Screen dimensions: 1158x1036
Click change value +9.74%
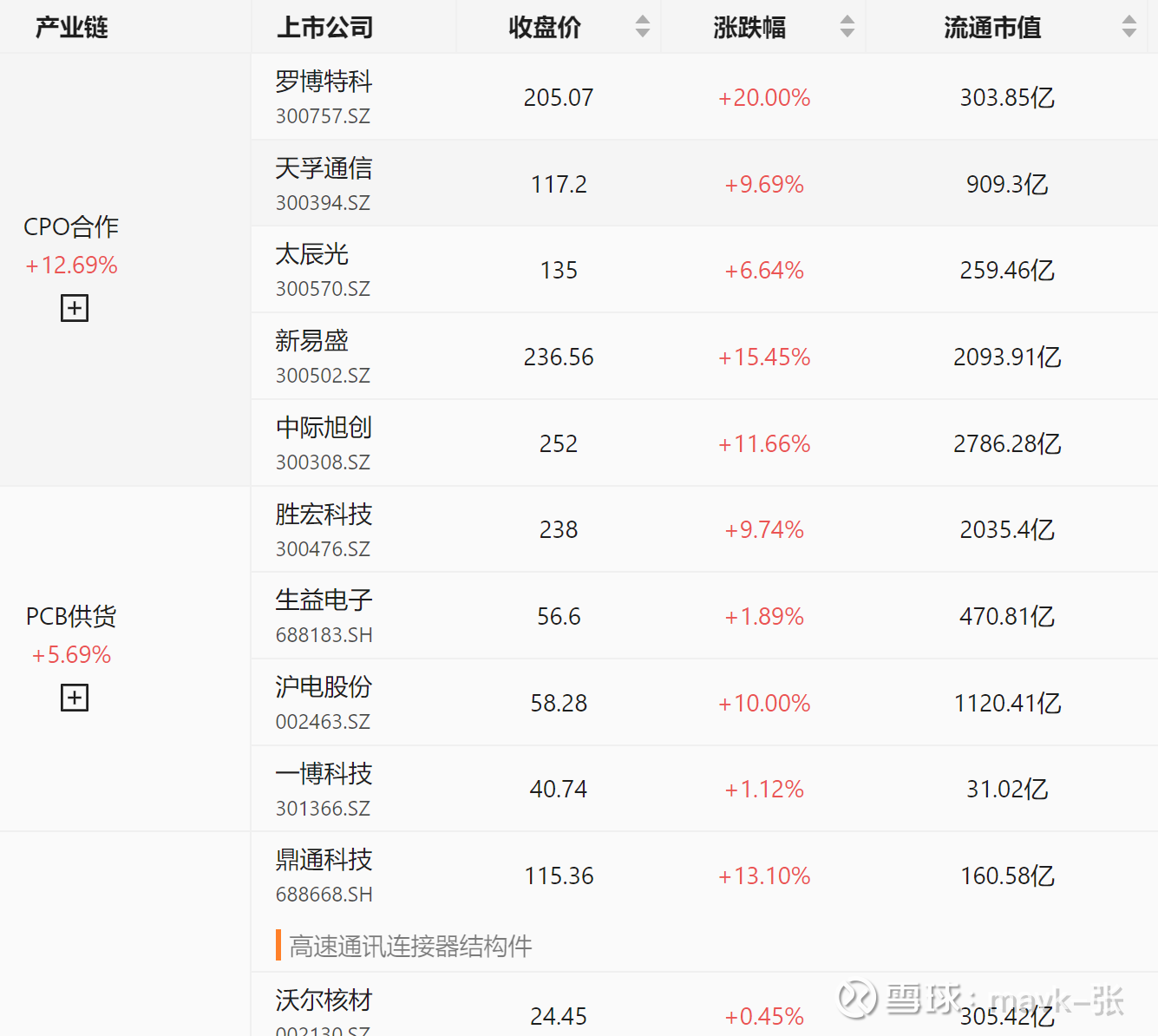764,530
